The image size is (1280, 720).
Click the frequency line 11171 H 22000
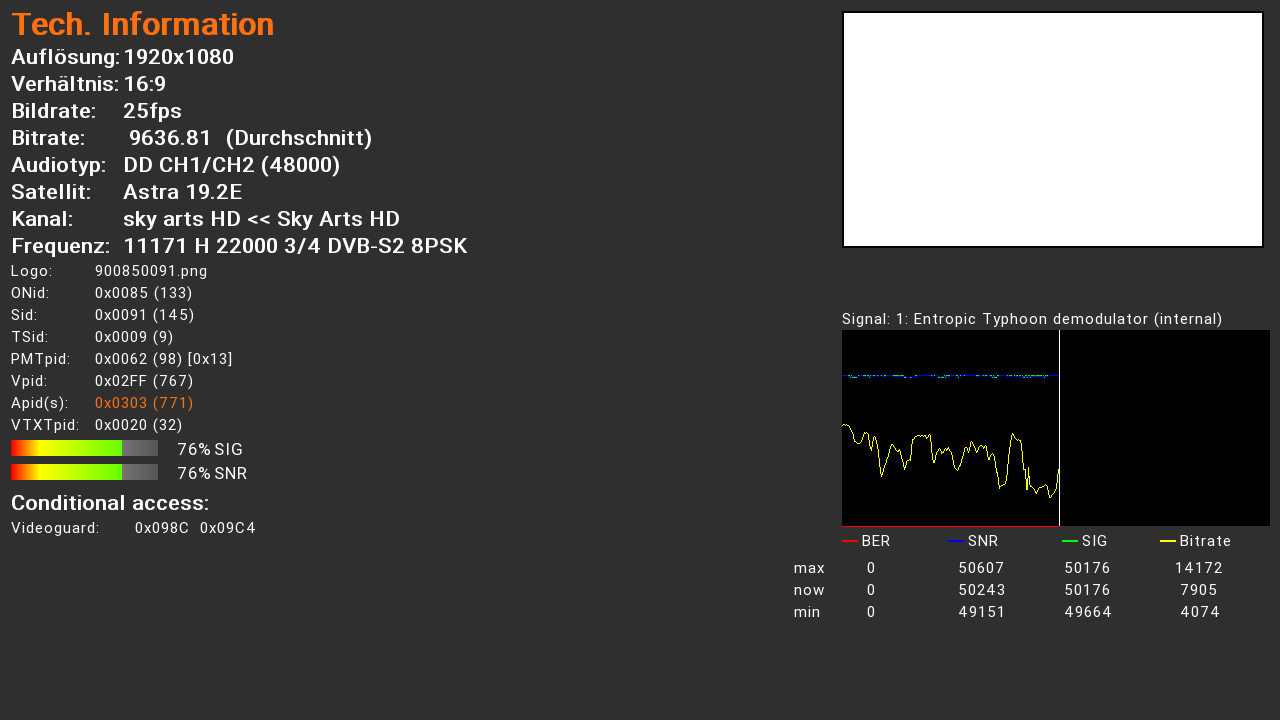click(x=295, y=246)
